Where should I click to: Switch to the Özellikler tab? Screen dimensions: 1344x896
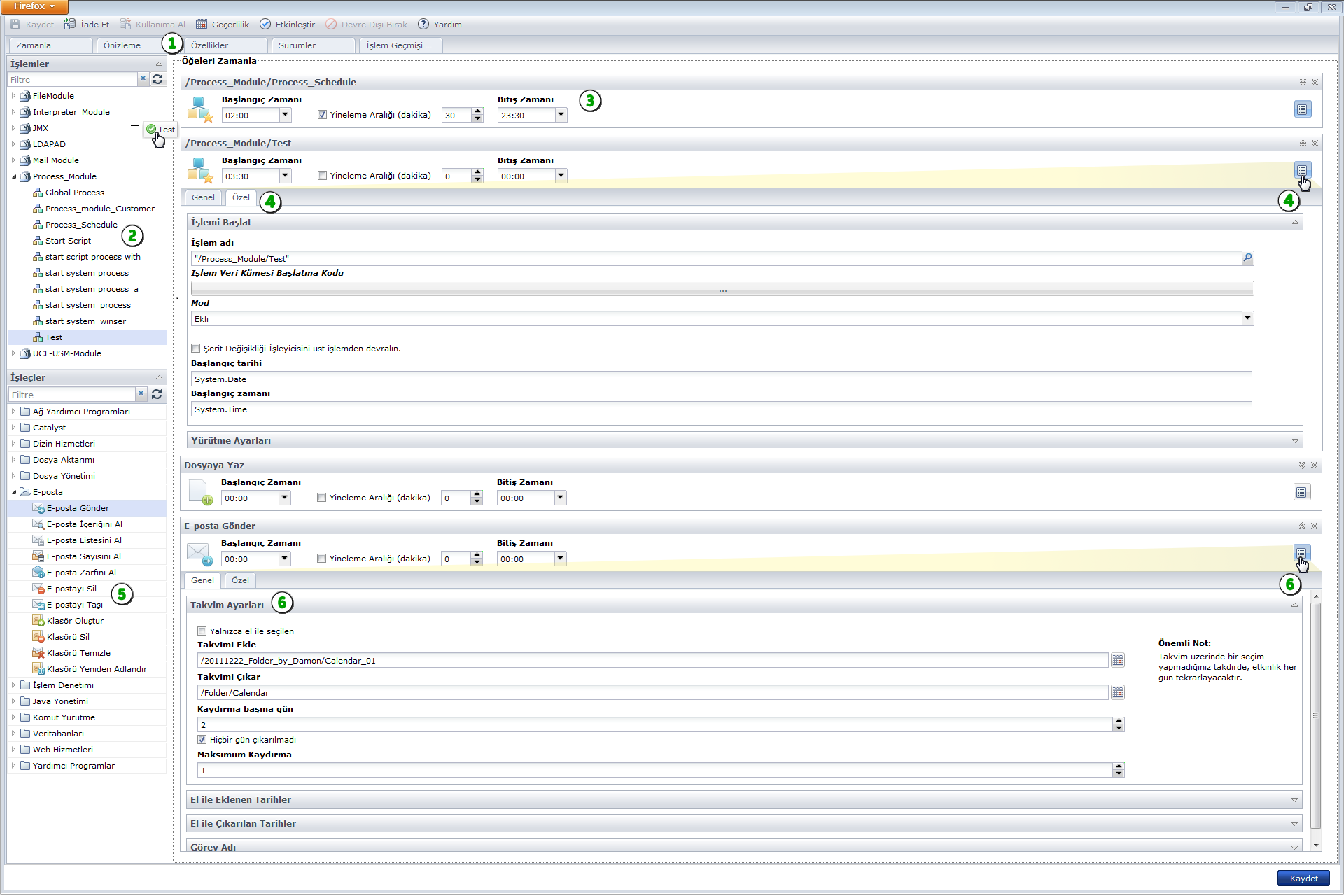(211, 45)
